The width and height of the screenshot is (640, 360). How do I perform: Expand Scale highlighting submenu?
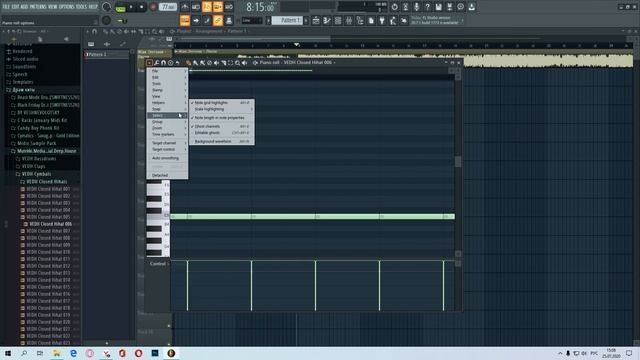[222, 109]
